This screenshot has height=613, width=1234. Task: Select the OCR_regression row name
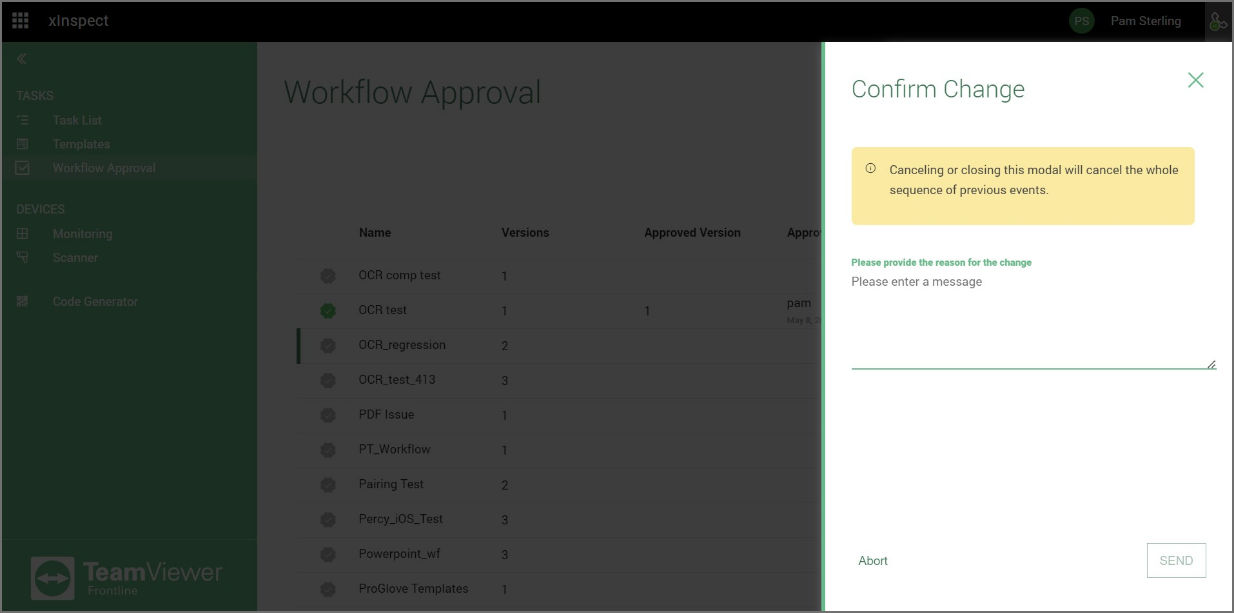pos(402,345)
